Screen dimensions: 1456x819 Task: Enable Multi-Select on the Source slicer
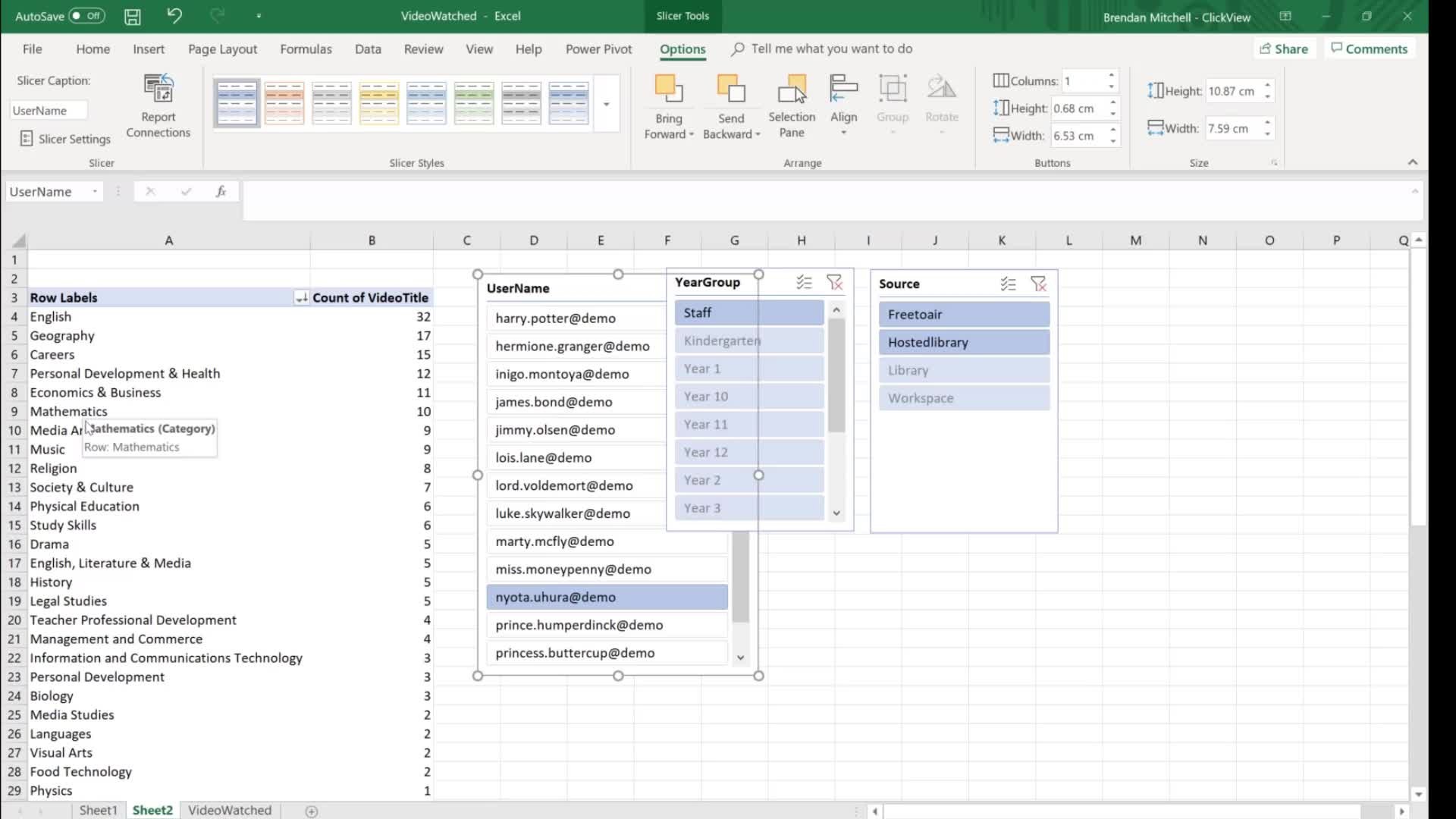pos(1009,284)
